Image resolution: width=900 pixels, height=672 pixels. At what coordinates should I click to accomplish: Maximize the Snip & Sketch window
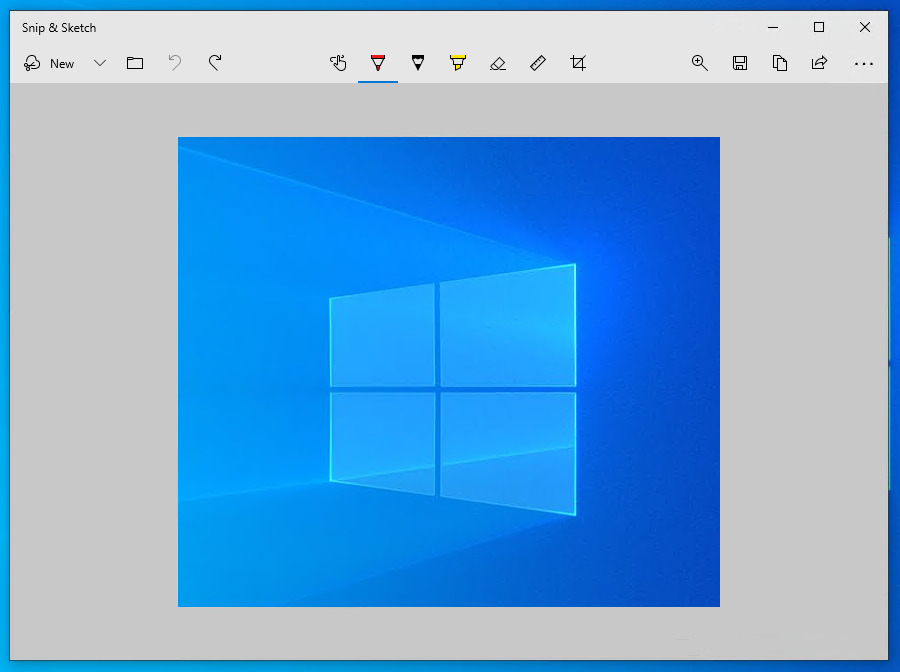coord(819,27)
